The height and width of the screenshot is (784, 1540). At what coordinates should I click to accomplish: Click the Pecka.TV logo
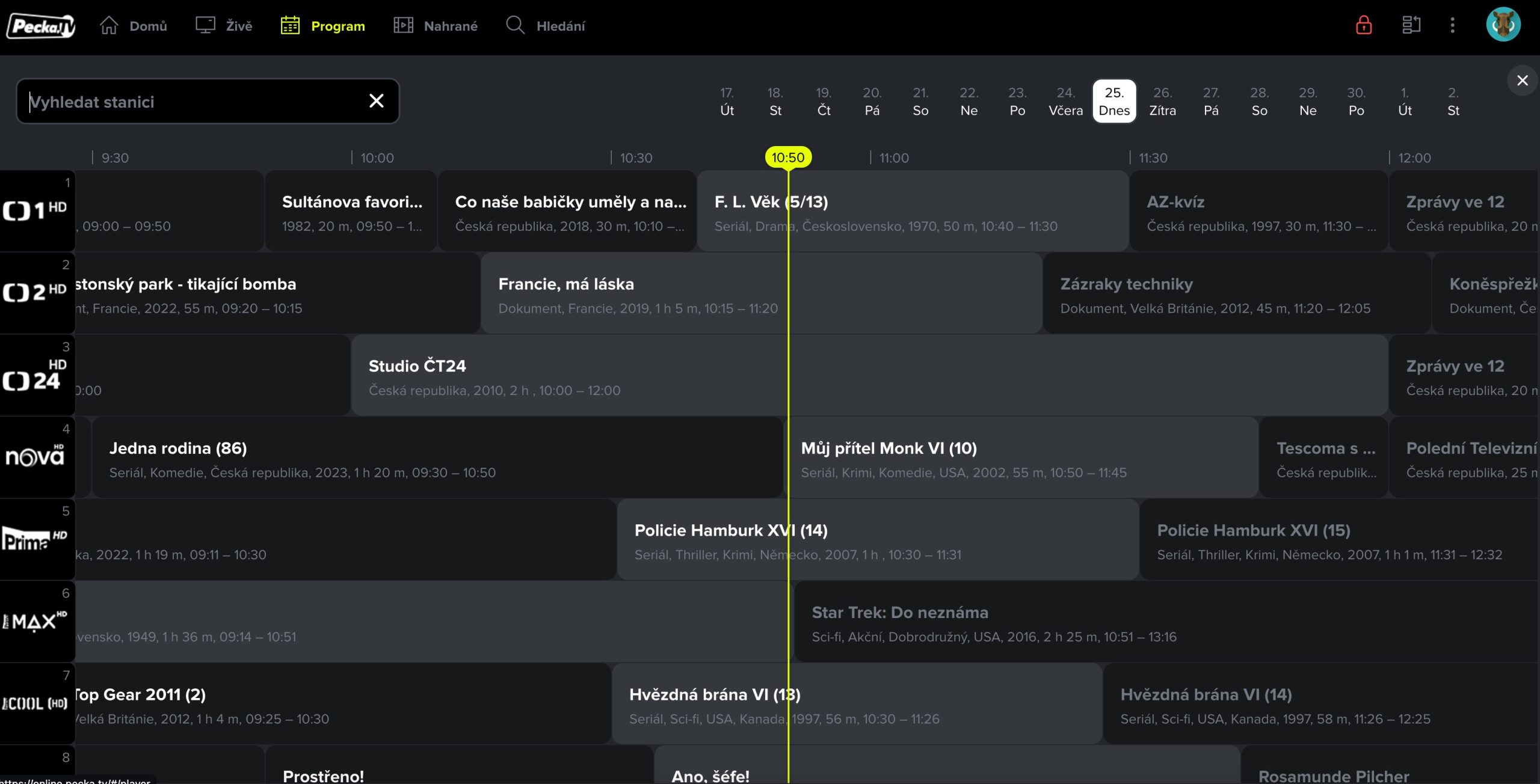pos(40,26)
